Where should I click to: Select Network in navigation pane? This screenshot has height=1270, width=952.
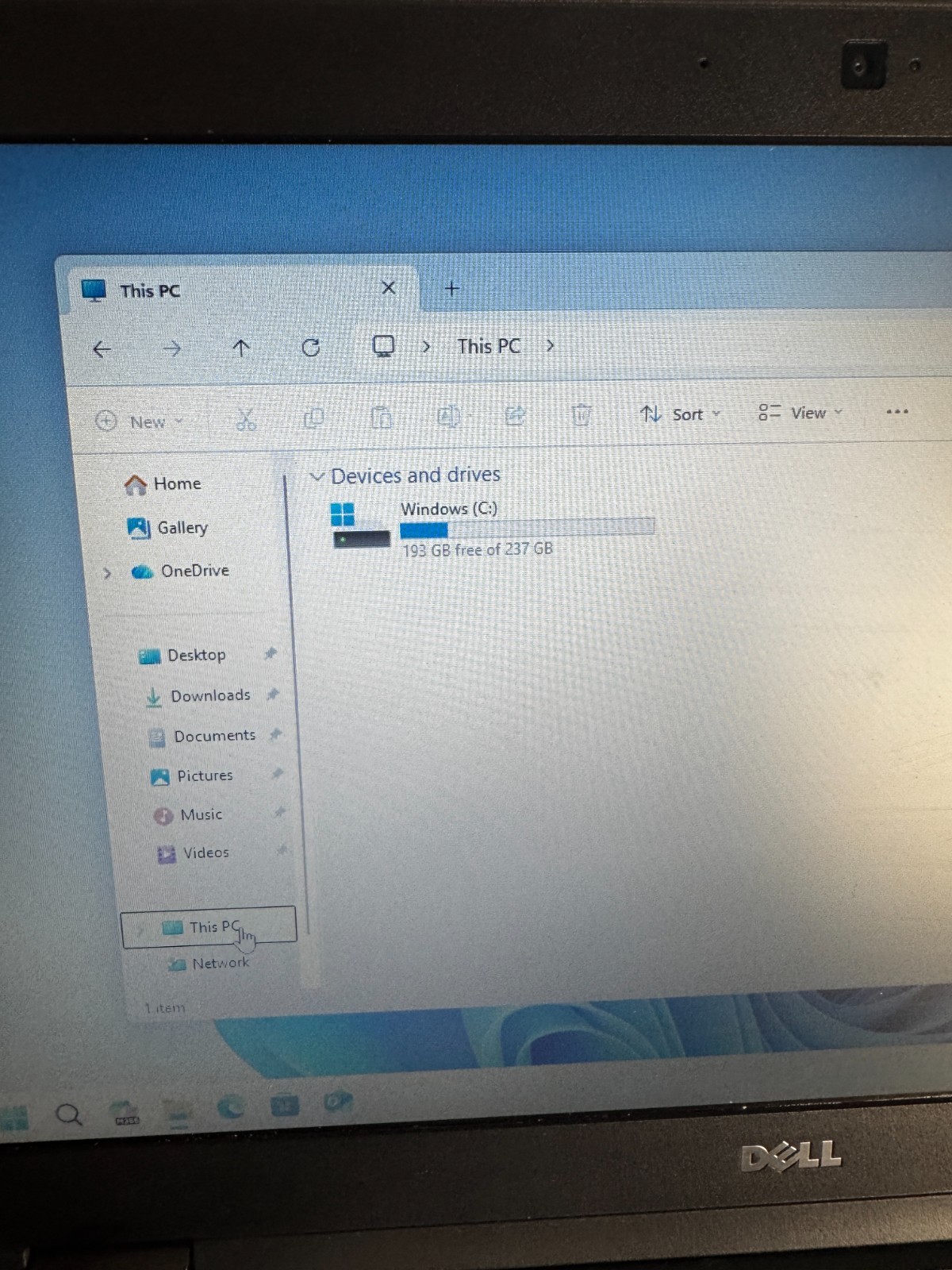tap(209, 964)
